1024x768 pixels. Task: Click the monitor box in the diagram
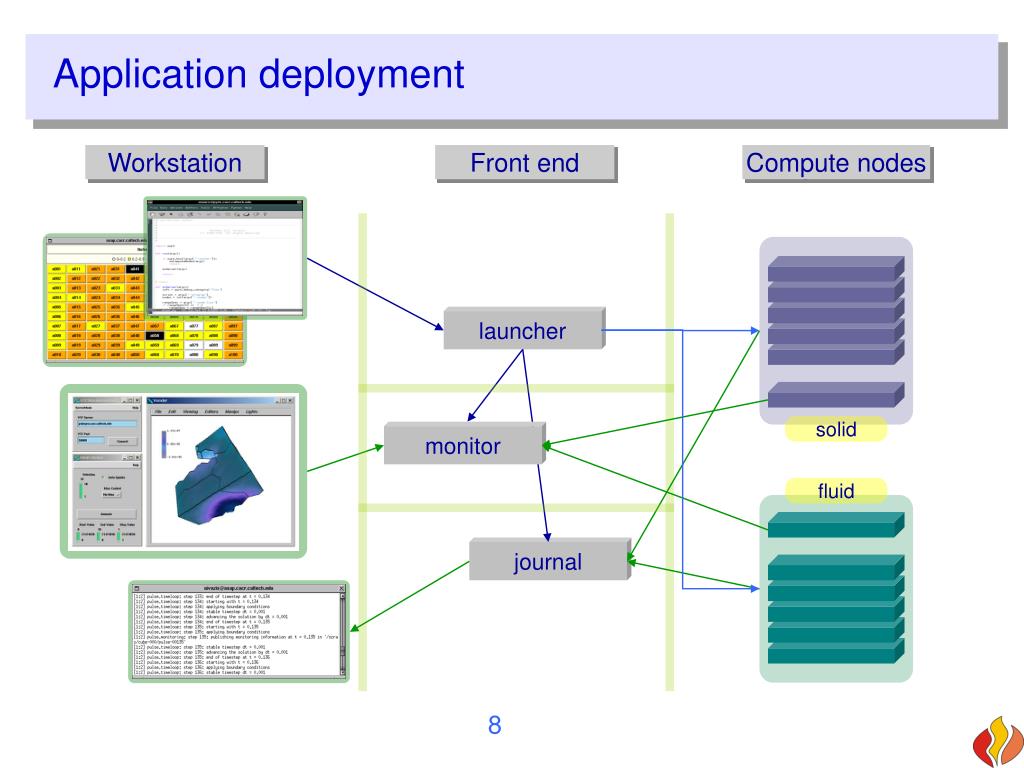point(464,445)
